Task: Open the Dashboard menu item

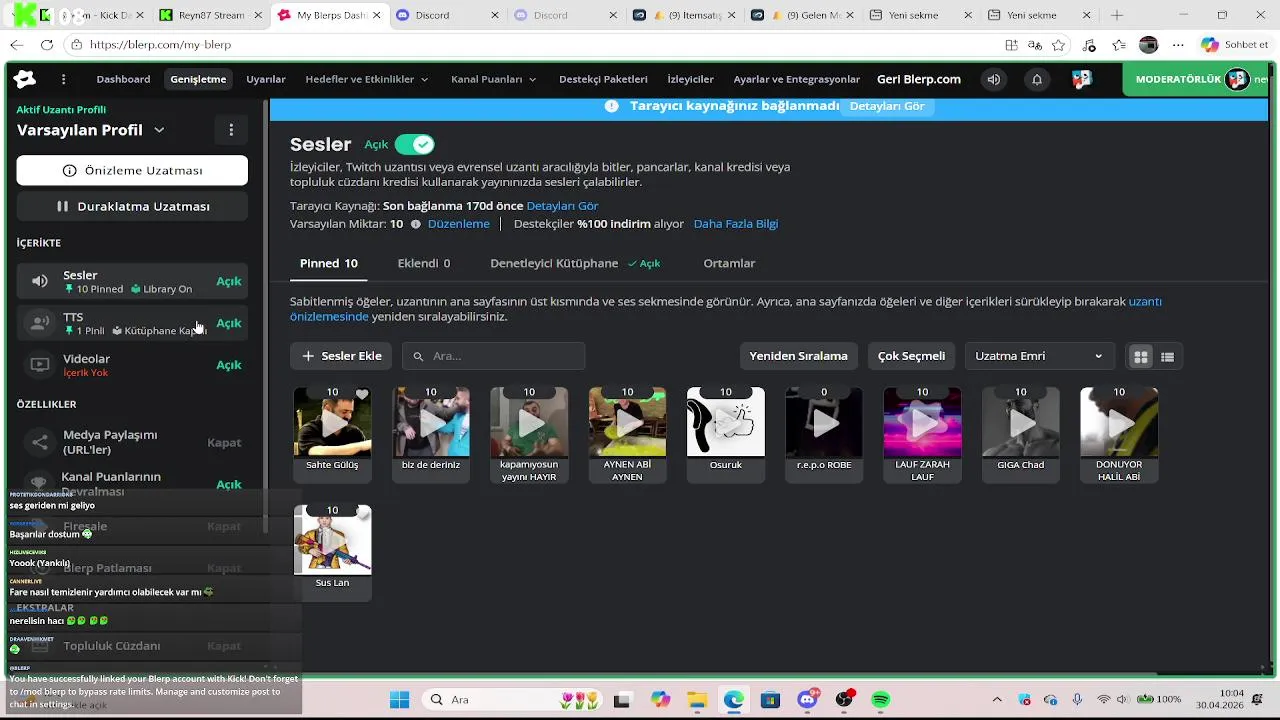Action: (123, 79)
